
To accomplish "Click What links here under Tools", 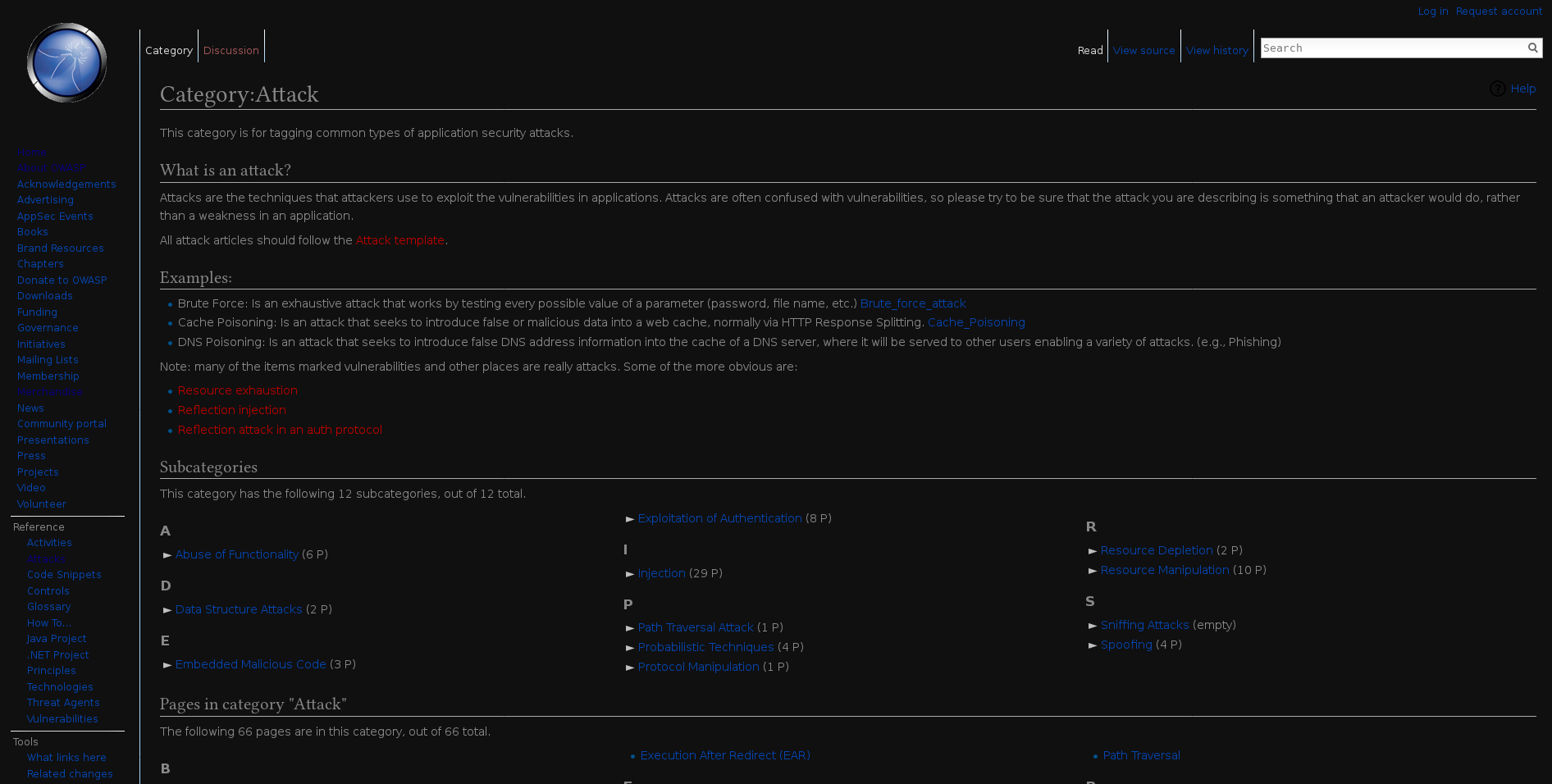I will coord(66,758).
